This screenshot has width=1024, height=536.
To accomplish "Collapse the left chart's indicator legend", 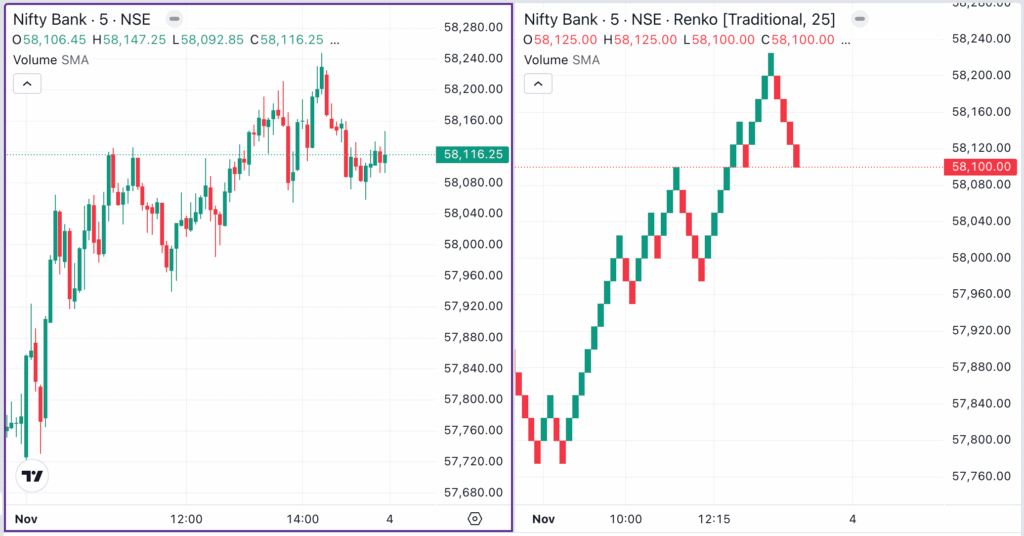I will pos(27,83).
